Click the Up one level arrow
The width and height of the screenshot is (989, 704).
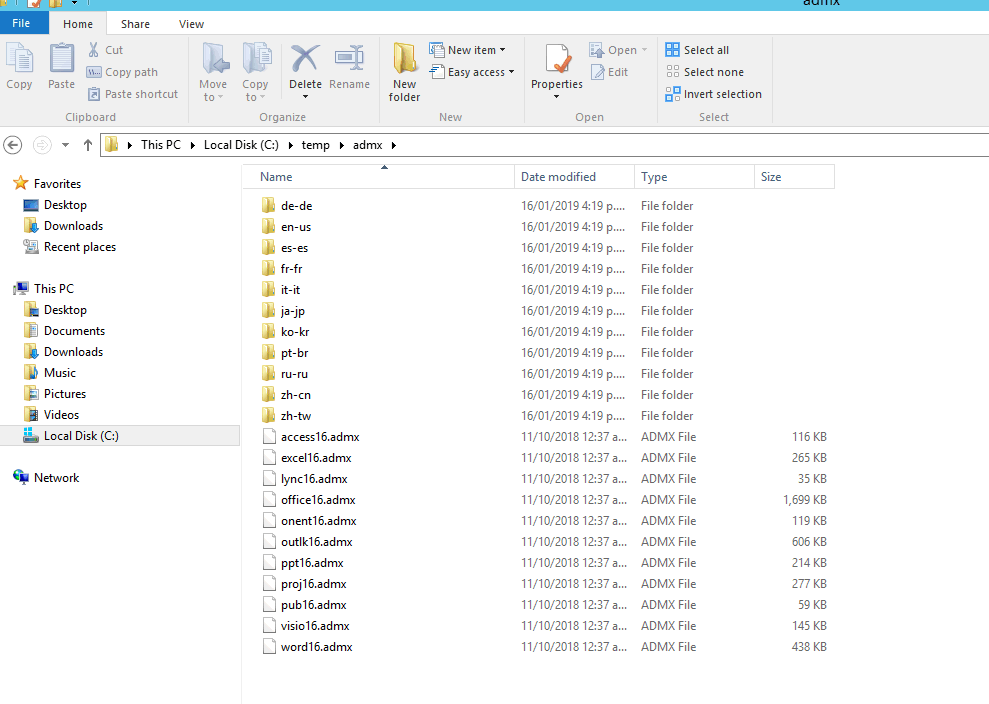[88, 145]
